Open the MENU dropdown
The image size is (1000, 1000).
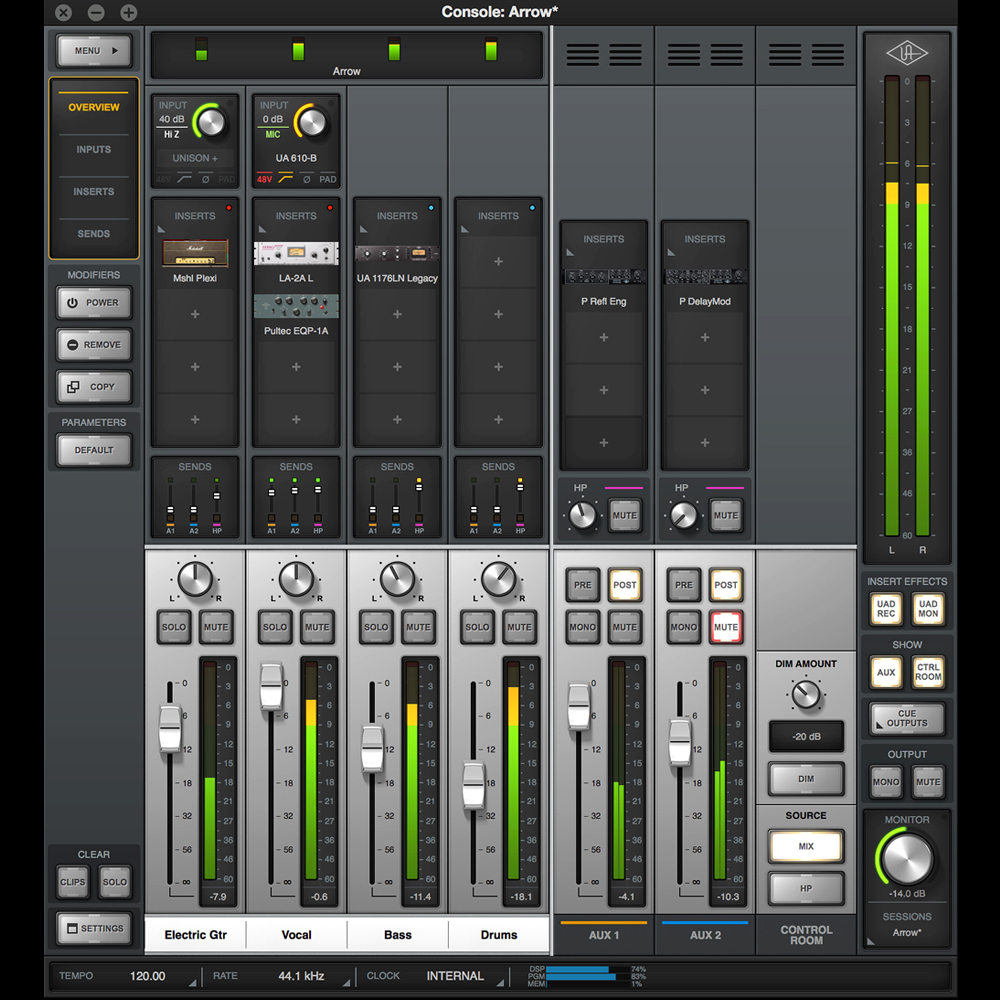point(94,50)
